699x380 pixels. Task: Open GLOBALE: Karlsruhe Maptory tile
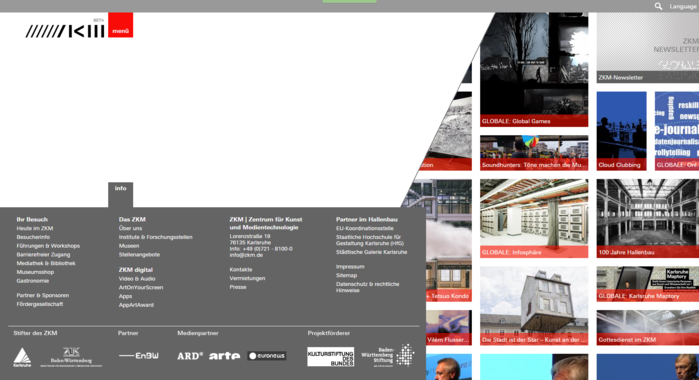[x=648, y=284]
